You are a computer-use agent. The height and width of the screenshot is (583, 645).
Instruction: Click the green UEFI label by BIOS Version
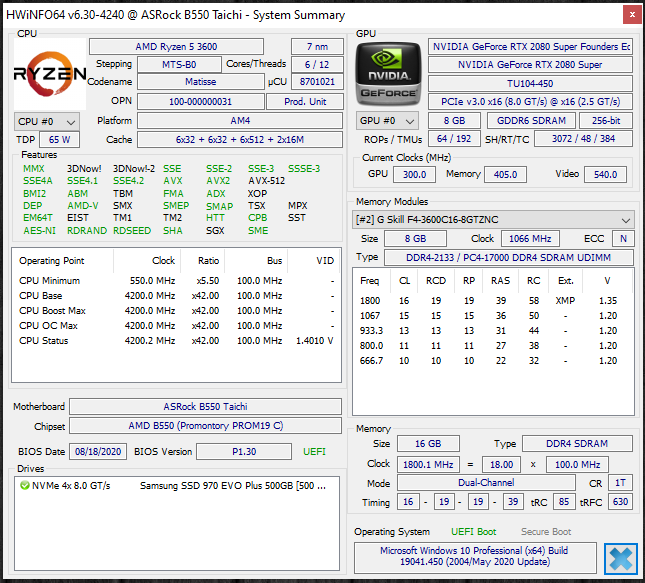314,451
